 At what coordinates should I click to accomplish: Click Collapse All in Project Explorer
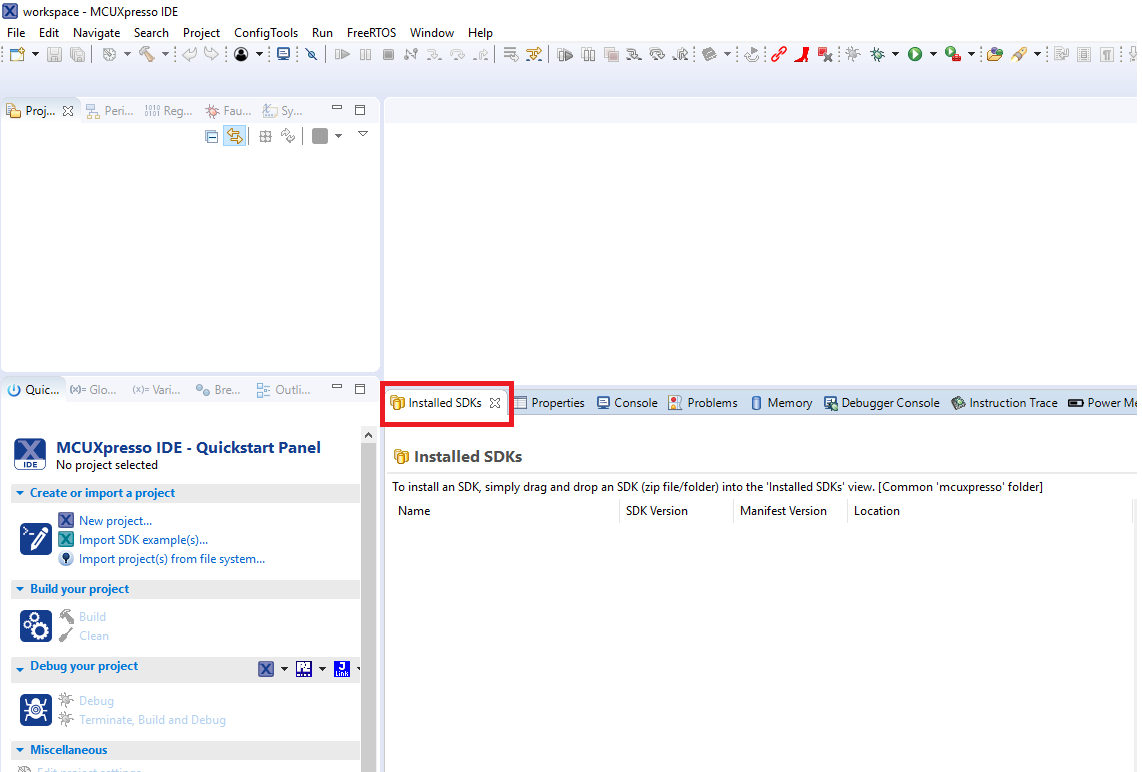tap(211, 136)
